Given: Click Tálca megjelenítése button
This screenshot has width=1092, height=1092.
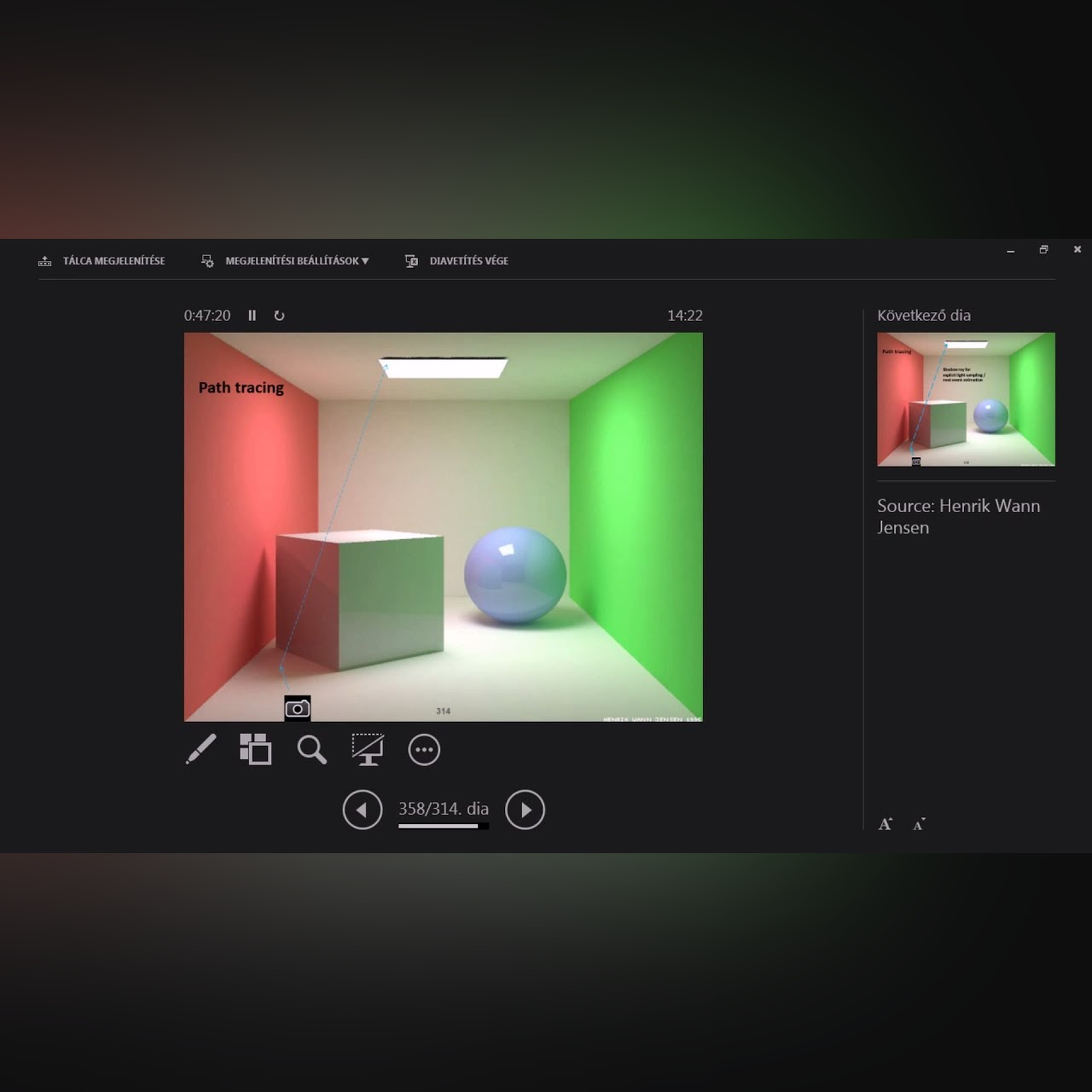Looking at the screenshot, I should 102,261.
